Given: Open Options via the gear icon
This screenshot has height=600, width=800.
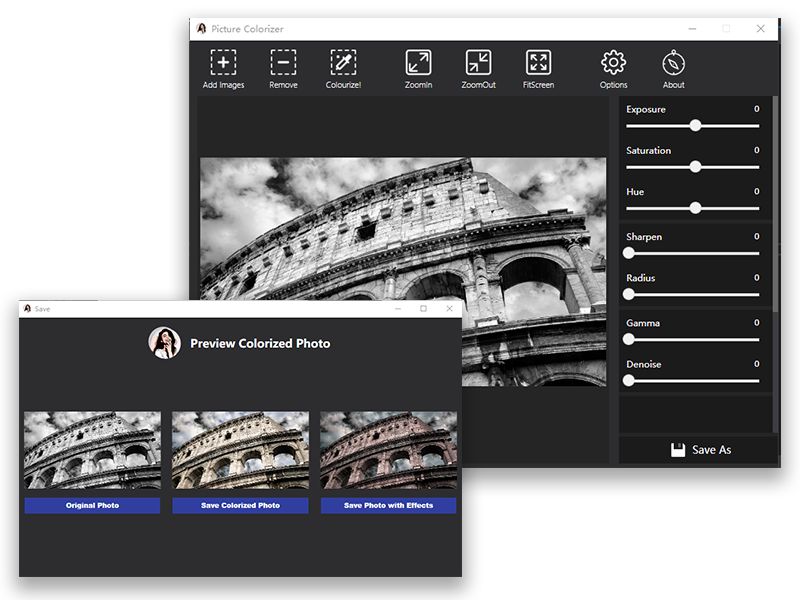Looking at the screenshot, I should click(613, 62).
